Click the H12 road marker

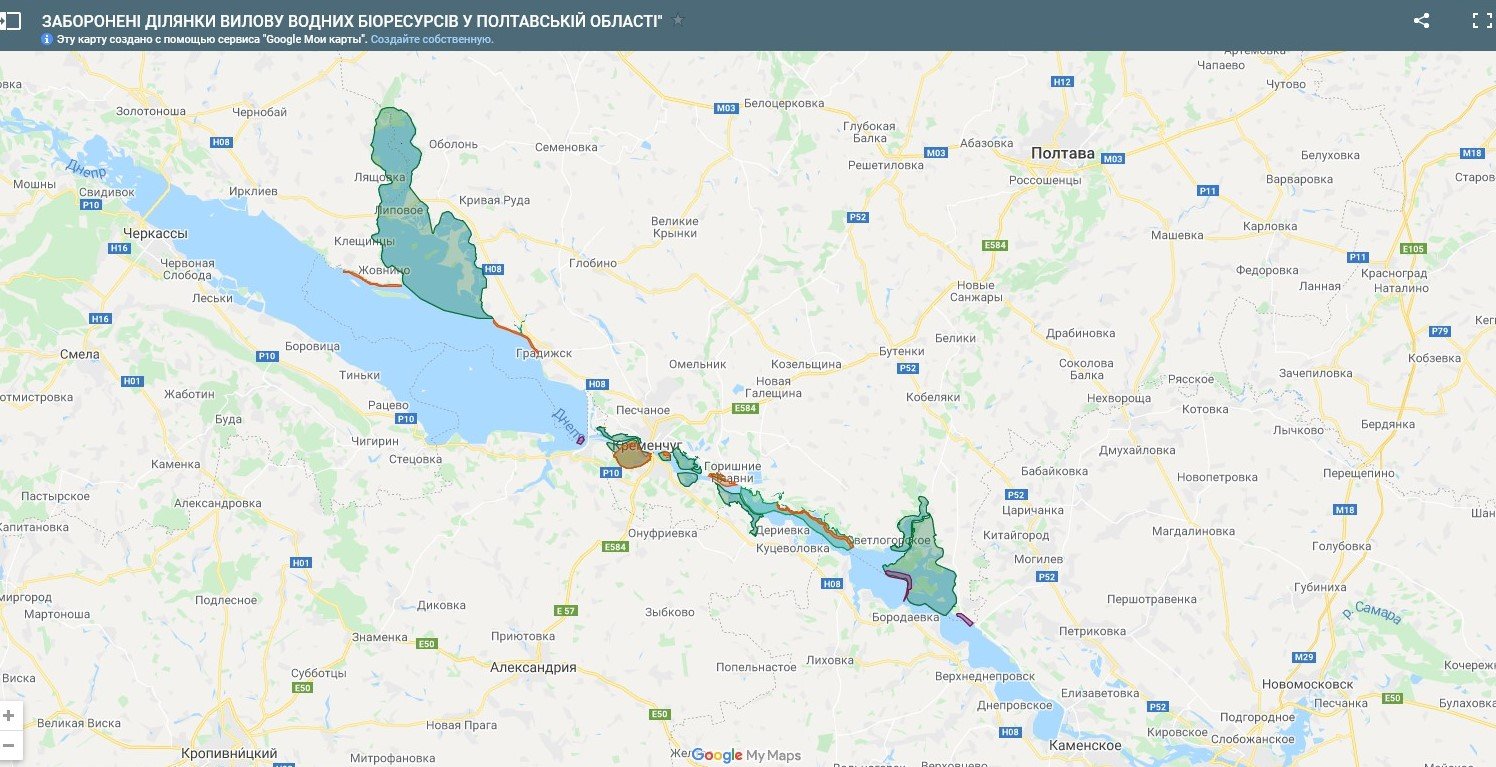[1062, 81]
